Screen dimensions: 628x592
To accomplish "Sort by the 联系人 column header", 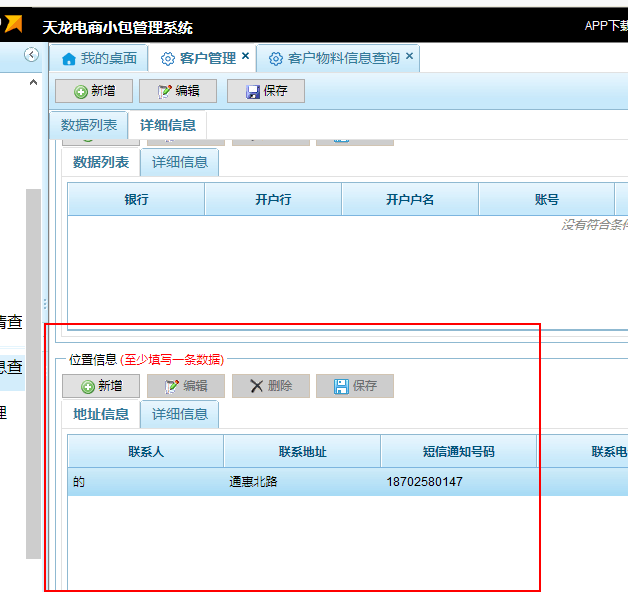I will pyautogui.click(x=146, y=452).
